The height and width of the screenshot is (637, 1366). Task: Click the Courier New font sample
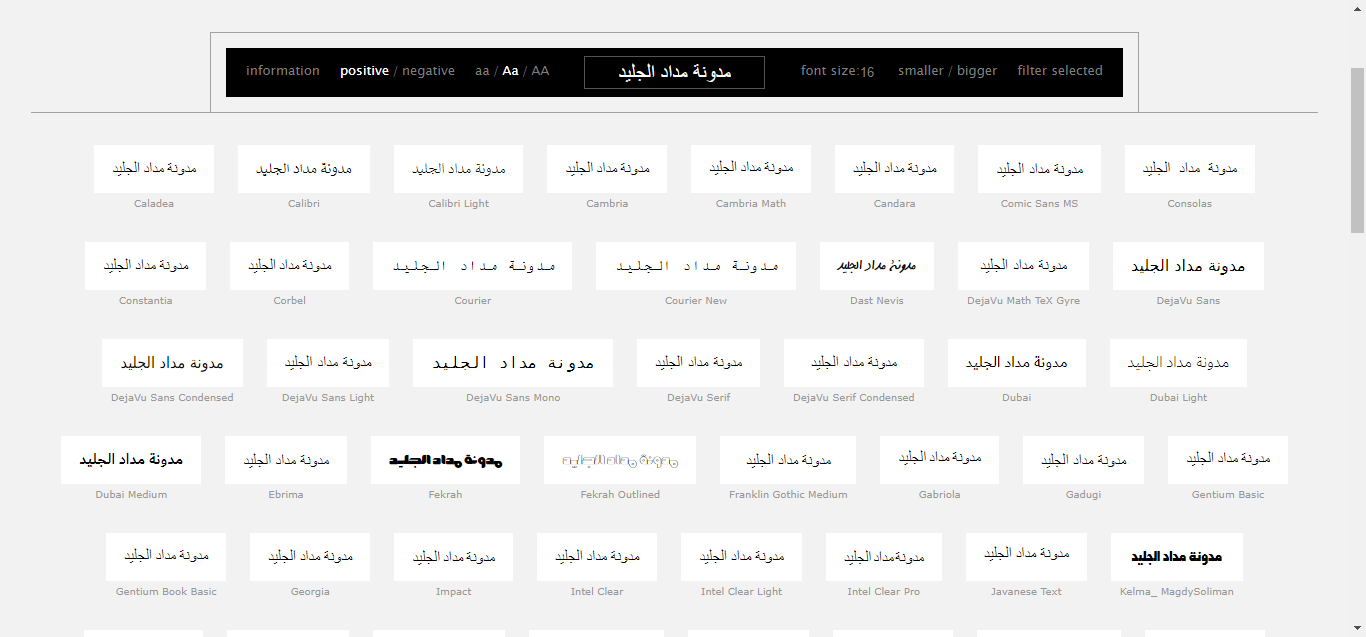tap(695, 266)
